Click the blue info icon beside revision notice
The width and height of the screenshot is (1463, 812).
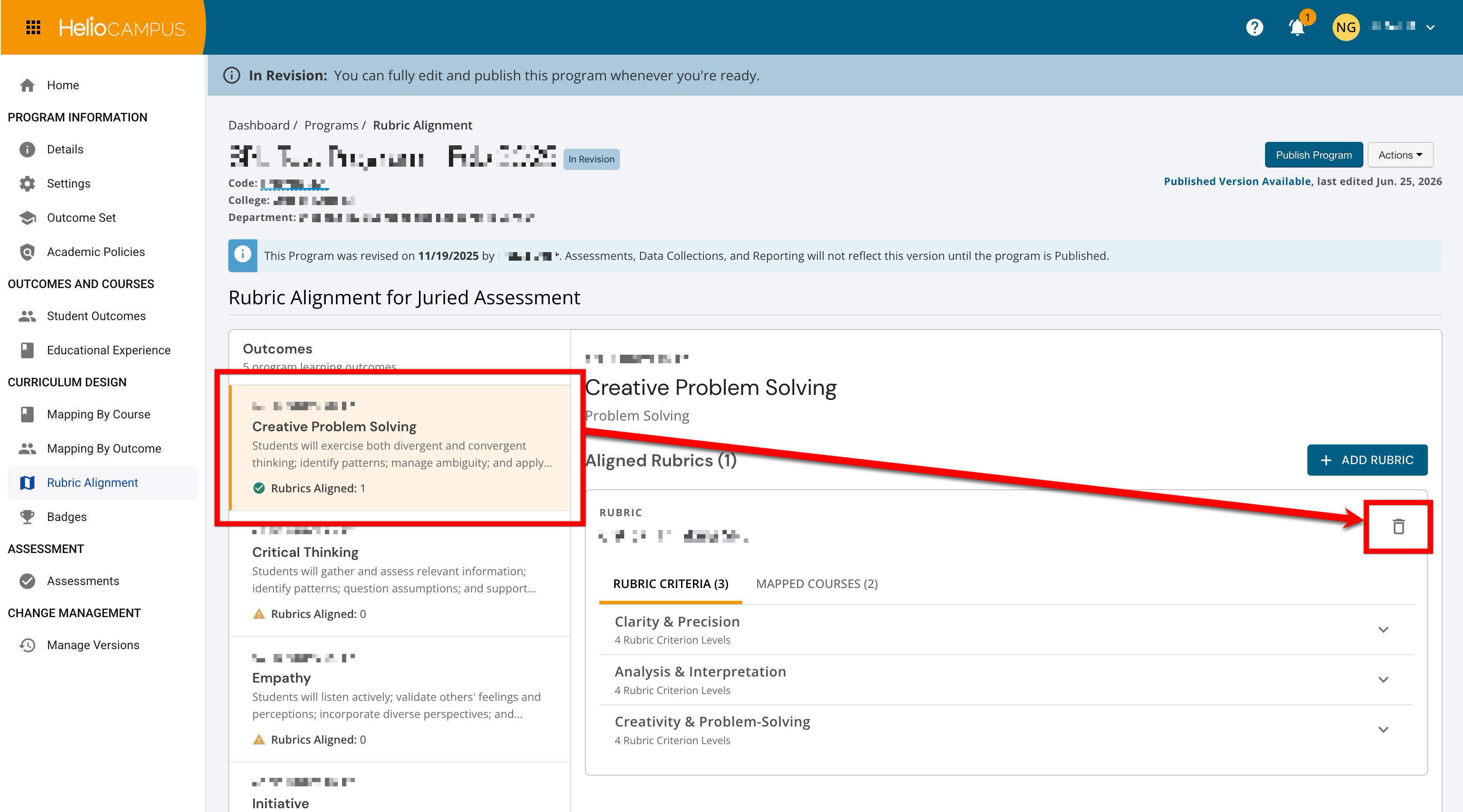(x=242, y=255)
